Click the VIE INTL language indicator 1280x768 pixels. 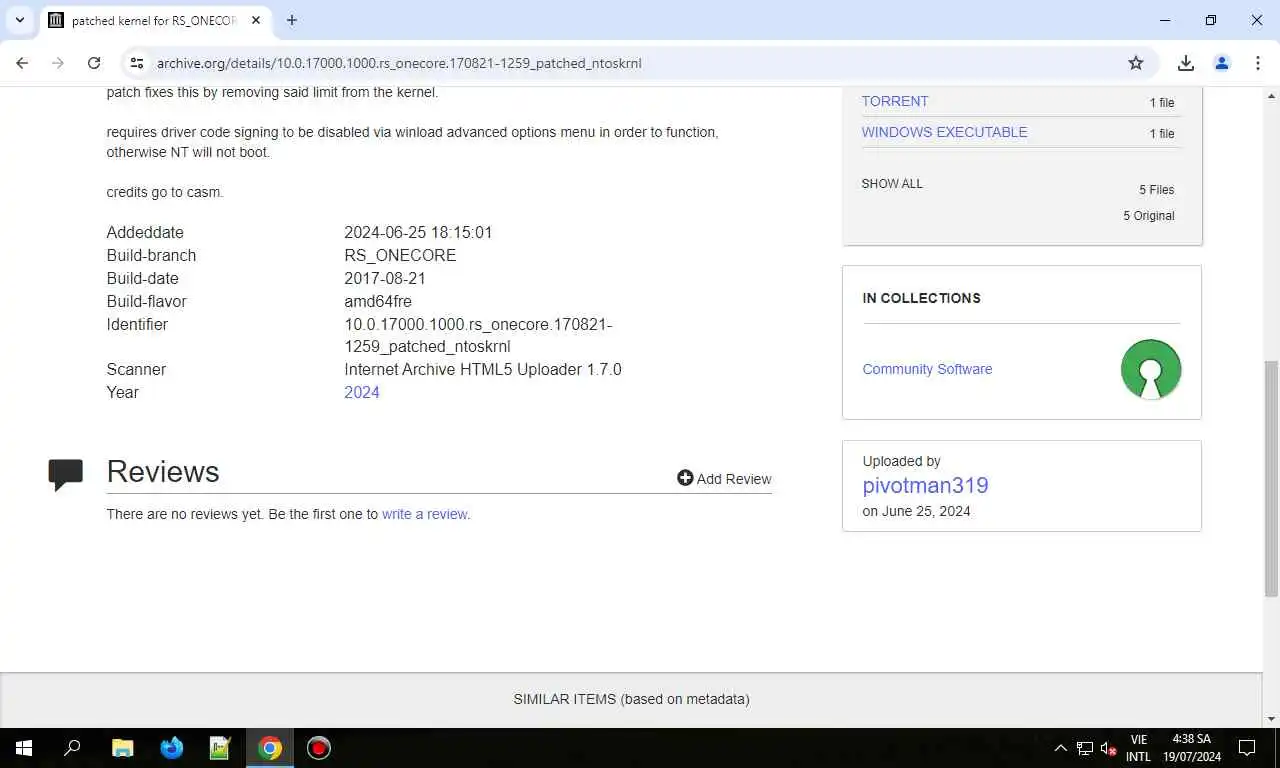(1138, 748)
